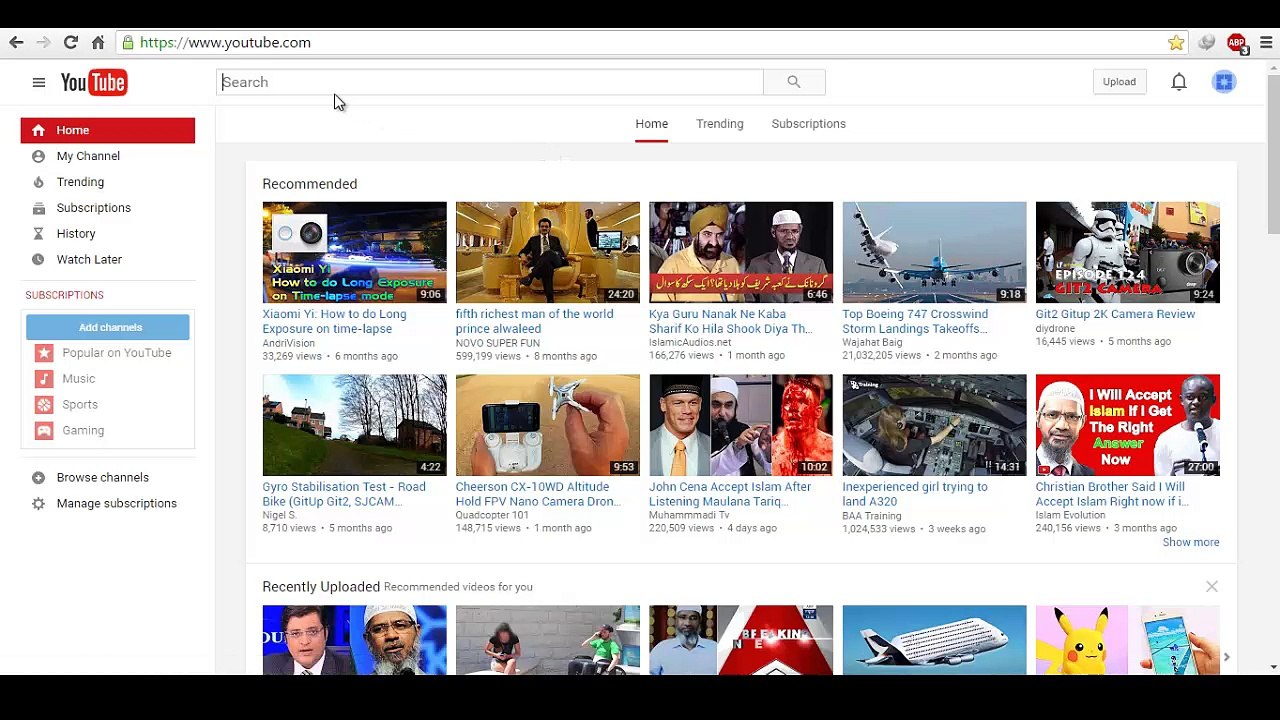Open the fifth richest man video thumbnail
Image resolution: width=1280 pixels, height=720 pixels.
point(548,252)
